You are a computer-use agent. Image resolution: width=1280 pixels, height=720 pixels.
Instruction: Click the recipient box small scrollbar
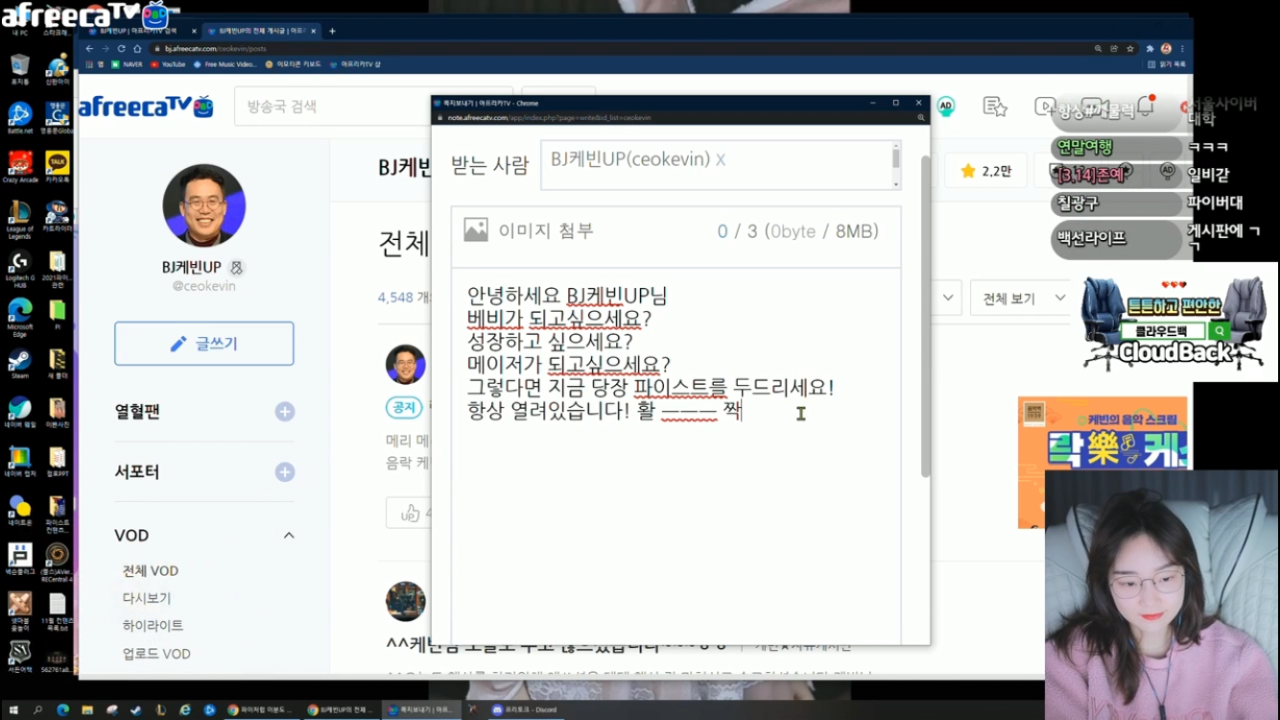click(x=896, y=159)
